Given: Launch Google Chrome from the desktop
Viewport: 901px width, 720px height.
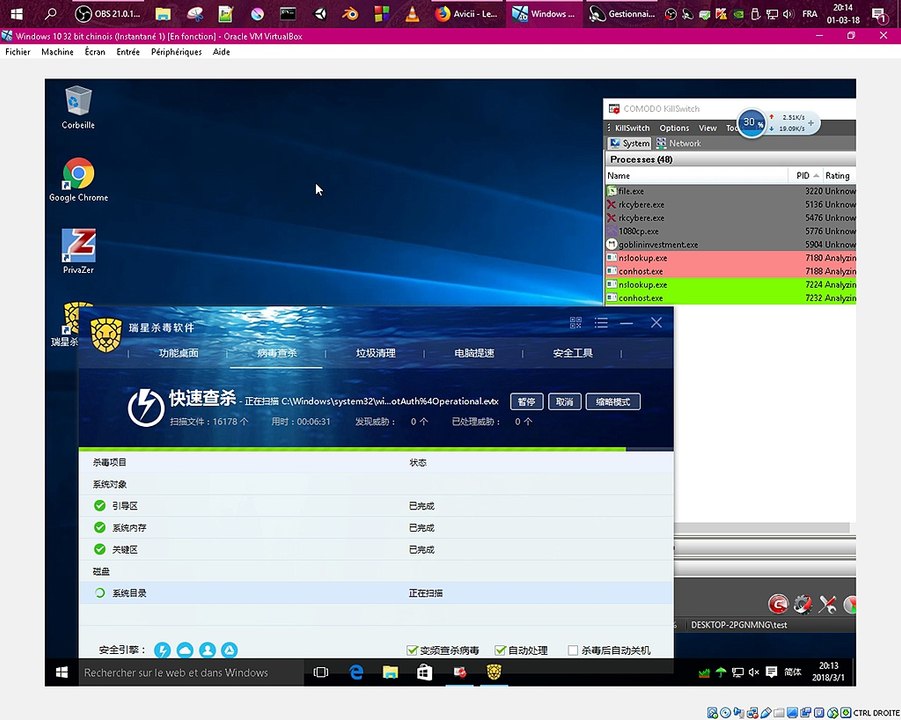Looking at the screenshot, I should pyautogui.click(x=78, y=179).
